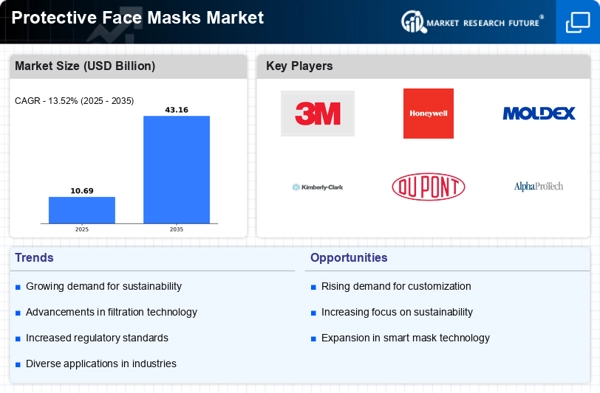The width and height of the screenshot is (600, 393).
Task: Open the DuPont oval logo
Action: 428,187
